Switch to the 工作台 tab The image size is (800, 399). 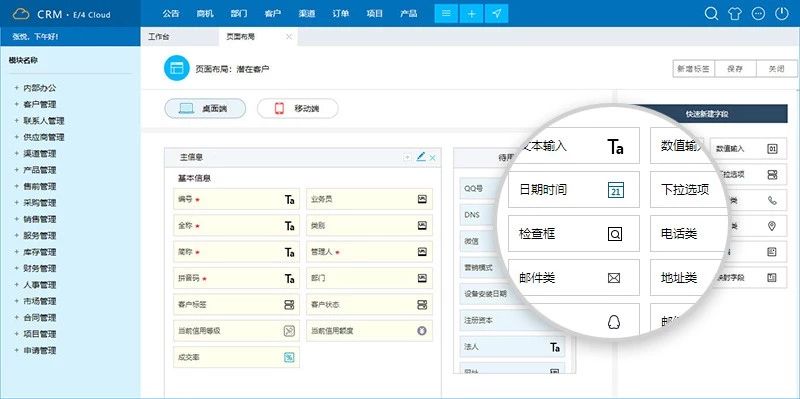(x=159, y=37)
